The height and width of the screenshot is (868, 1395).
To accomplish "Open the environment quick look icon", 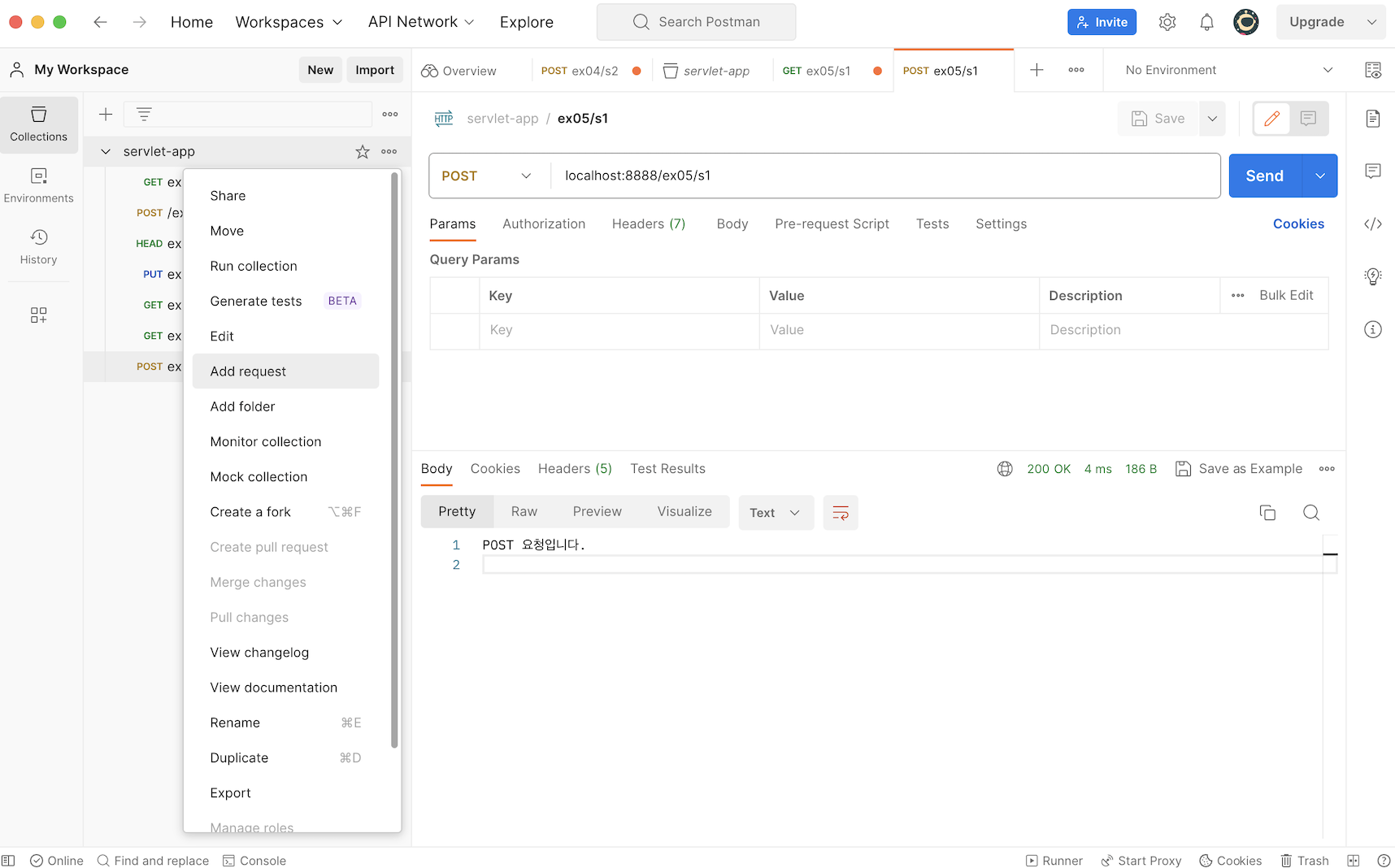I will [1373, 70].
